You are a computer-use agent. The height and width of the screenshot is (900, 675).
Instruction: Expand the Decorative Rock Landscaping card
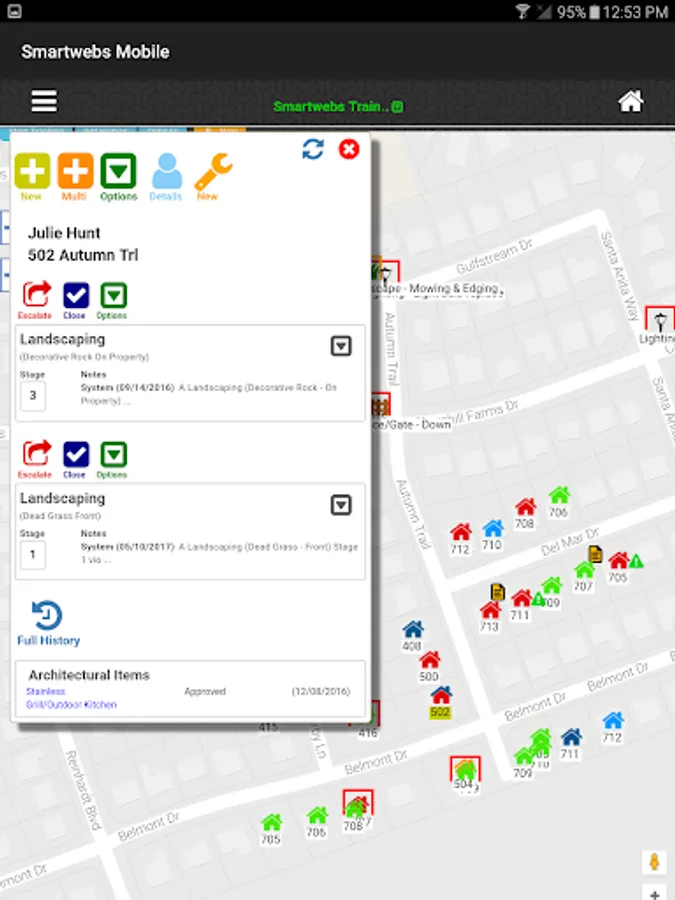[341, 346]
